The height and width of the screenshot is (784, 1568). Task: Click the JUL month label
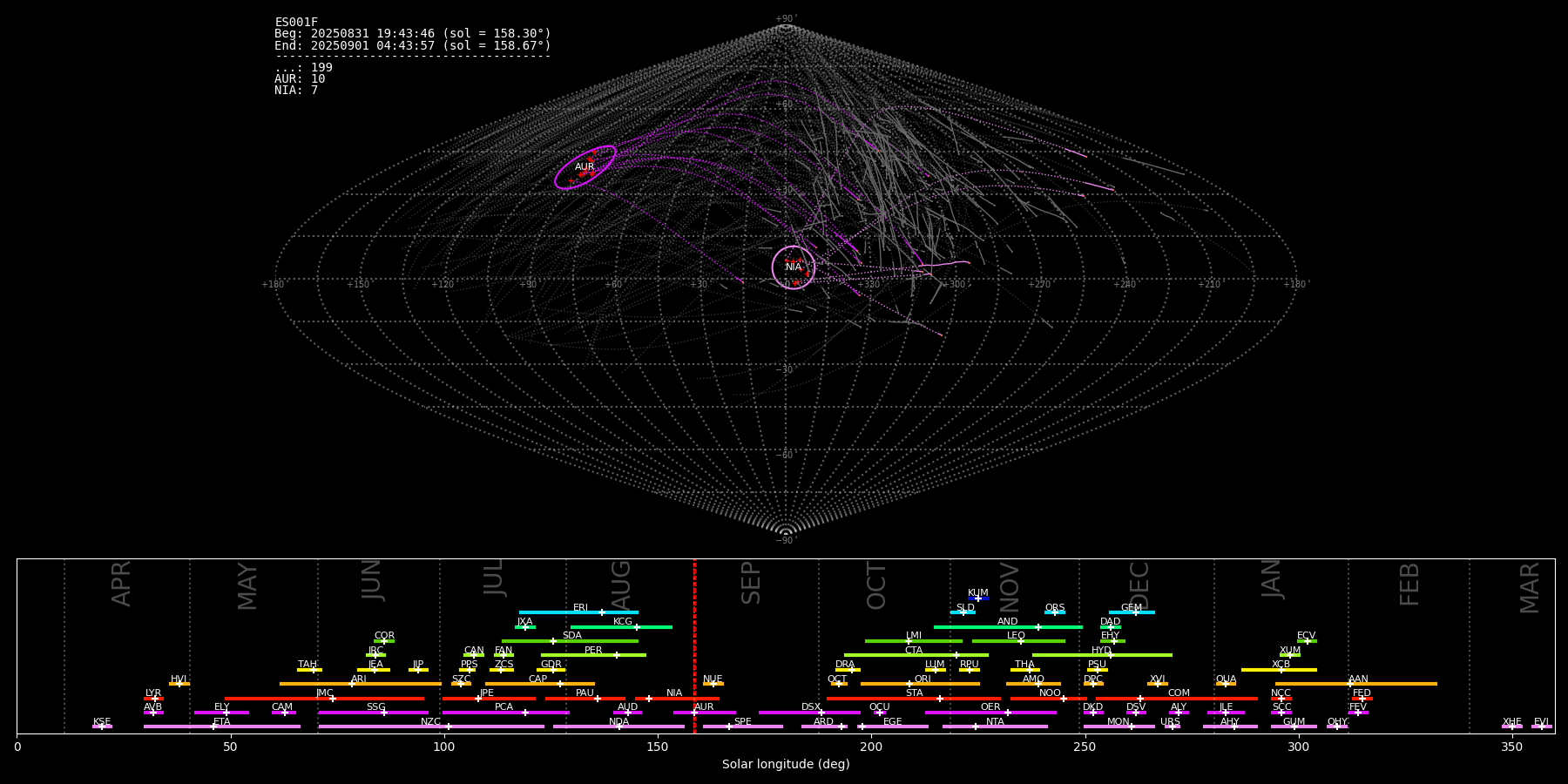click(494, 578)
